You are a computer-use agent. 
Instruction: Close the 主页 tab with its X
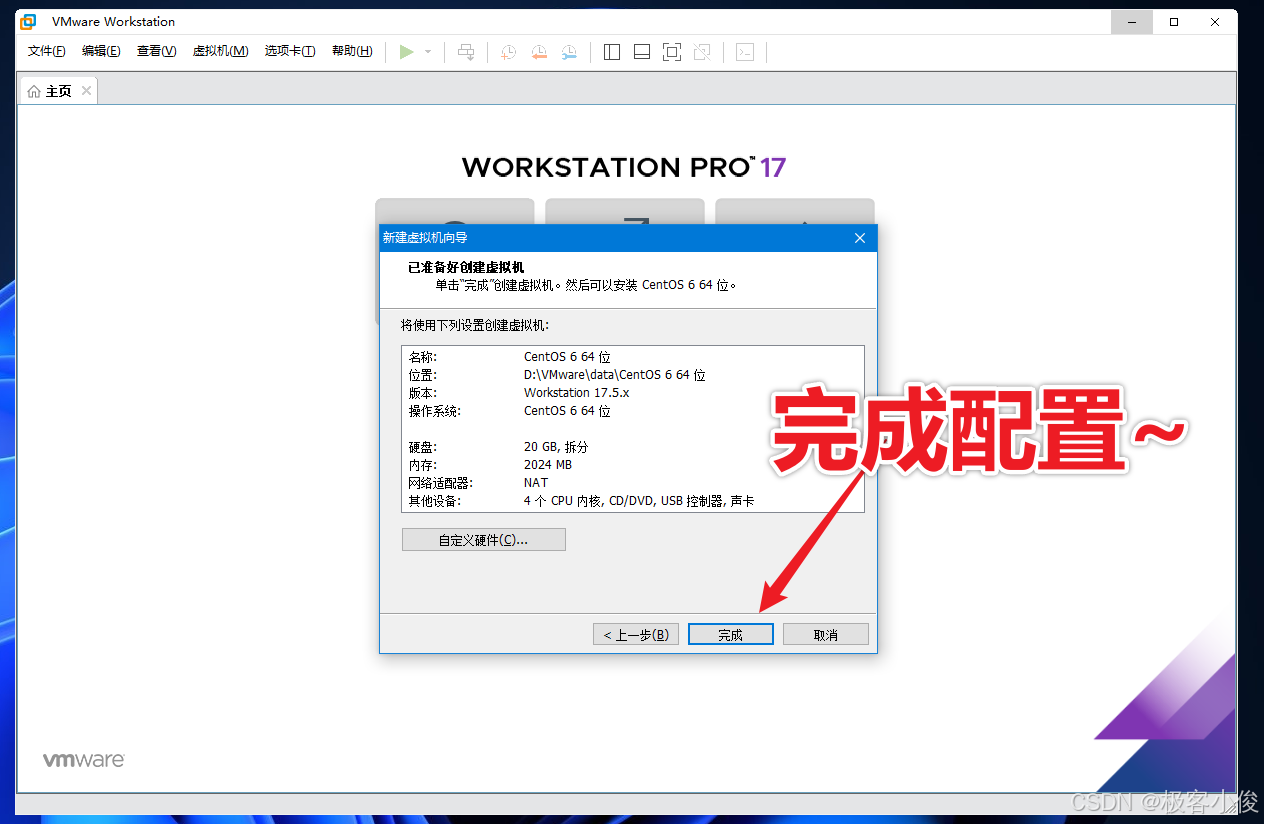[87, 91]
